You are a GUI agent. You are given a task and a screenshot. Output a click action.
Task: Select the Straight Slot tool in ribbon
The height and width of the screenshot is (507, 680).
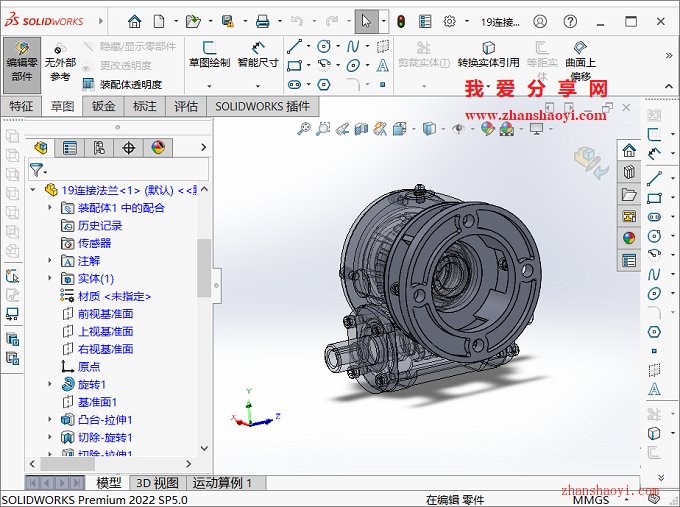(x=294, y=85)
